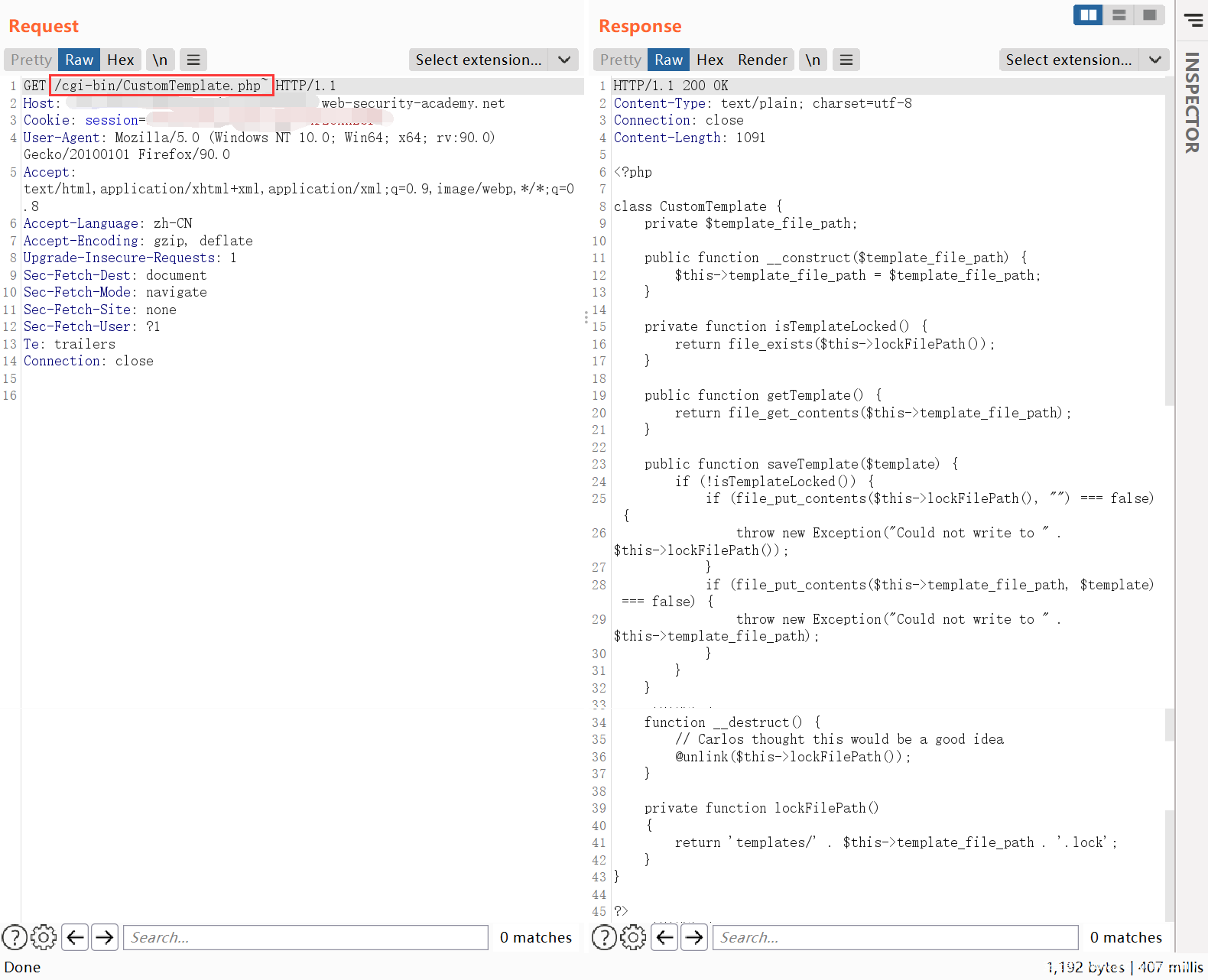Switch to side-by-side split layout
1208x980 pixels.
[1088, 15]
